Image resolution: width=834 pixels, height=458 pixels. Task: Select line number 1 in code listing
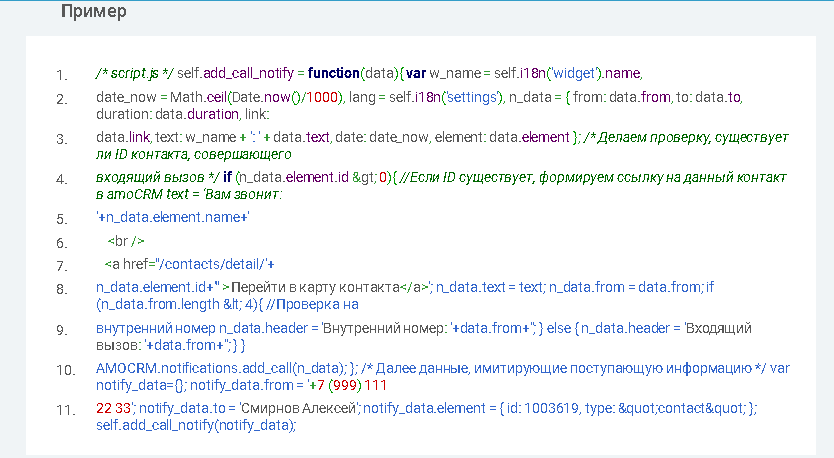[x=62, y=75]
